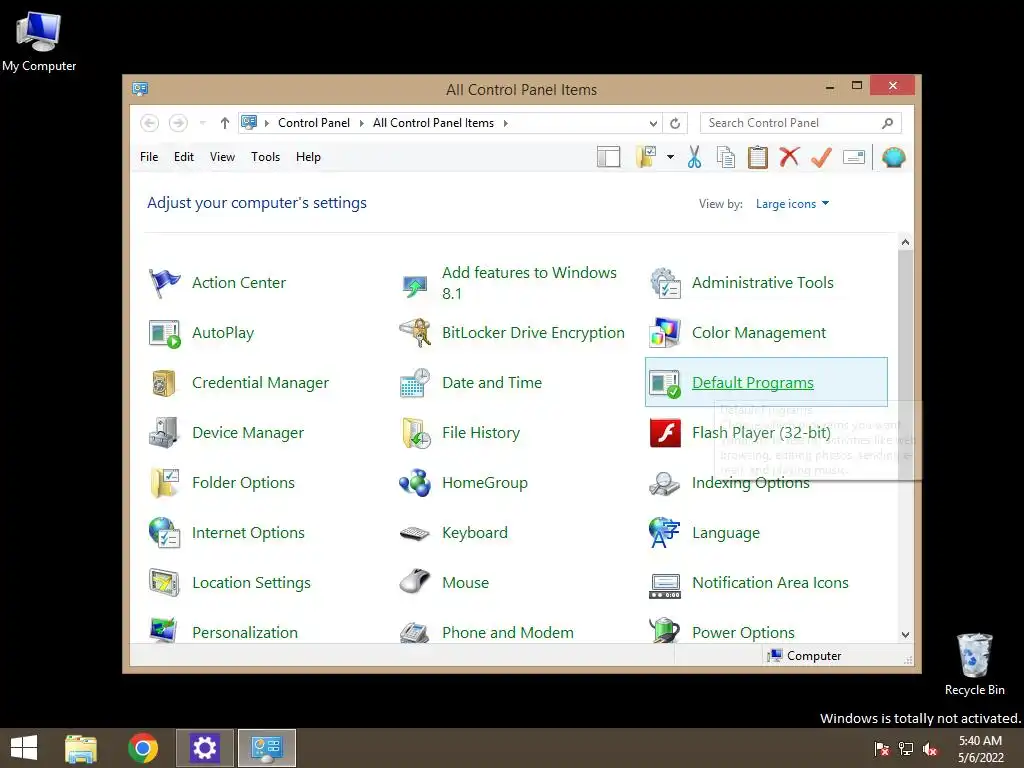Click the Personalization link

pos(245,633)
